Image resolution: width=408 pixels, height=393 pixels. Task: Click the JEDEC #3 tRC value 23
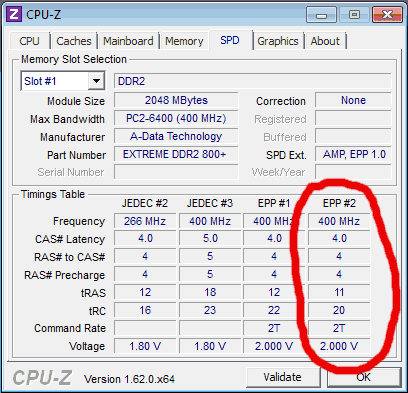click(210, 310)
